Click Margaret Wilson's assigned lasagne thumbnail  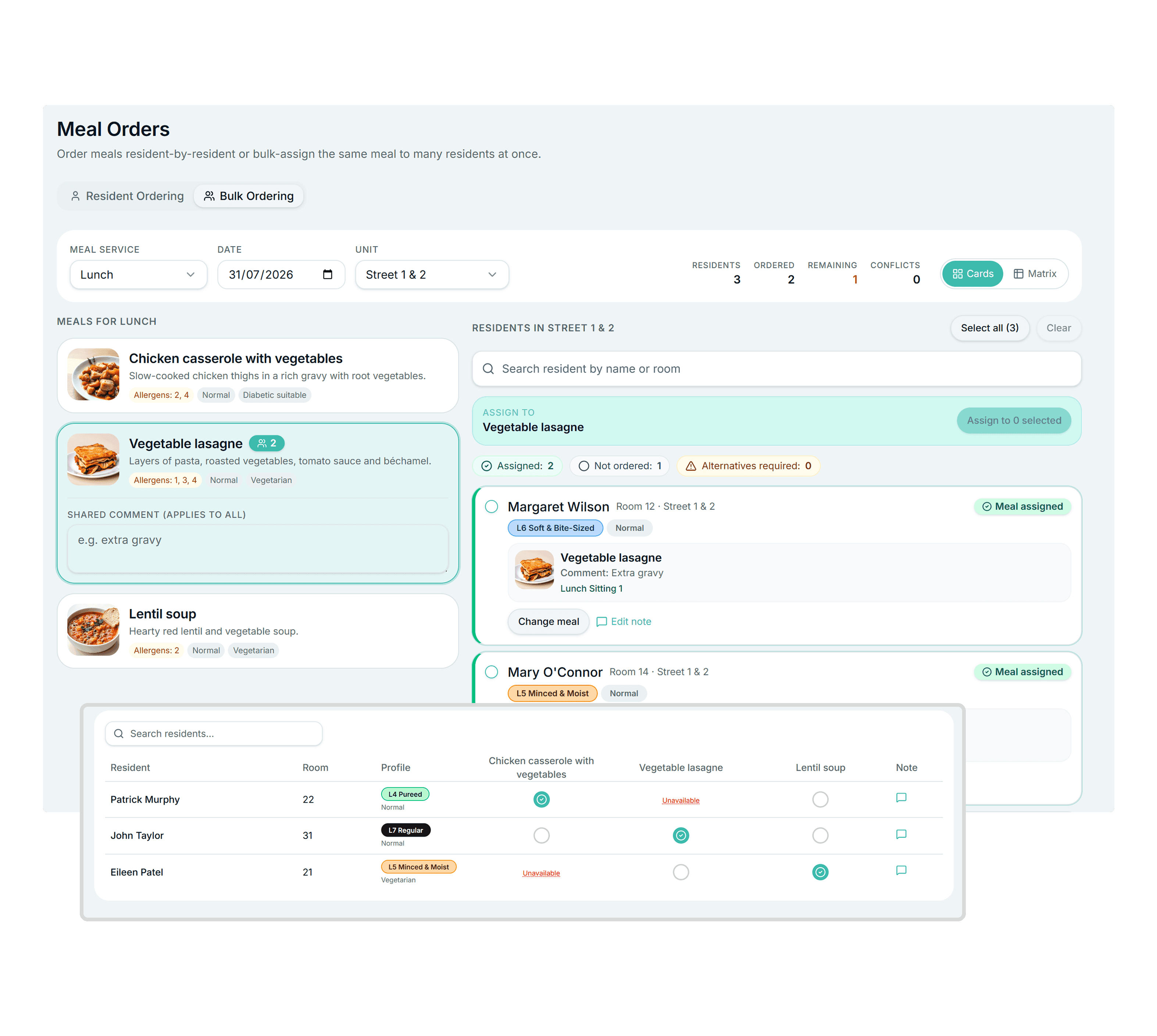534,570
